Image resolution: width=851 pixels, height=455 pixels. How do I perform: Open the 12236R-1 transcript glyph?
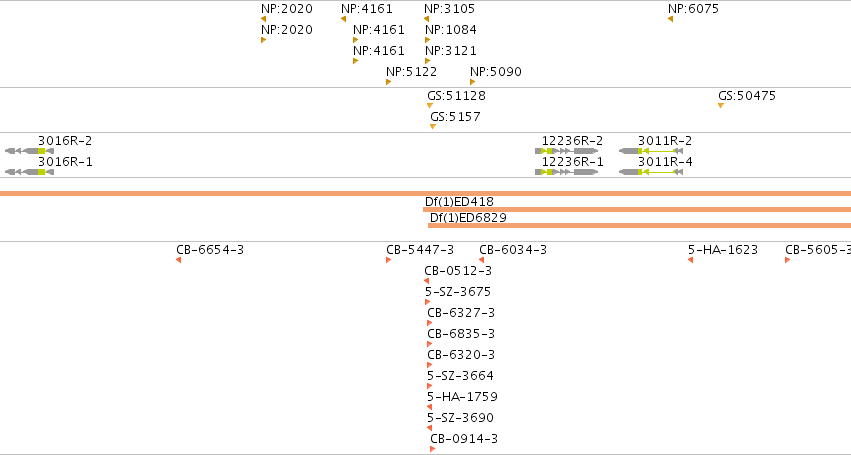click(567, 172)
